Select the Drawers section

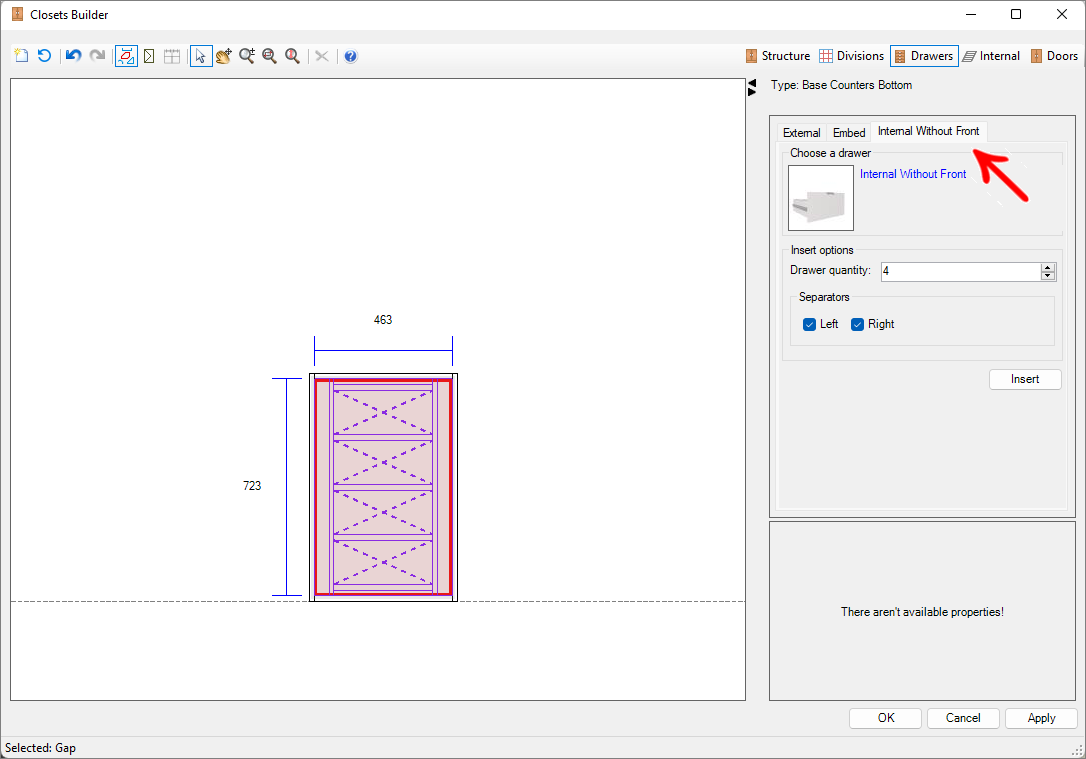925,56
